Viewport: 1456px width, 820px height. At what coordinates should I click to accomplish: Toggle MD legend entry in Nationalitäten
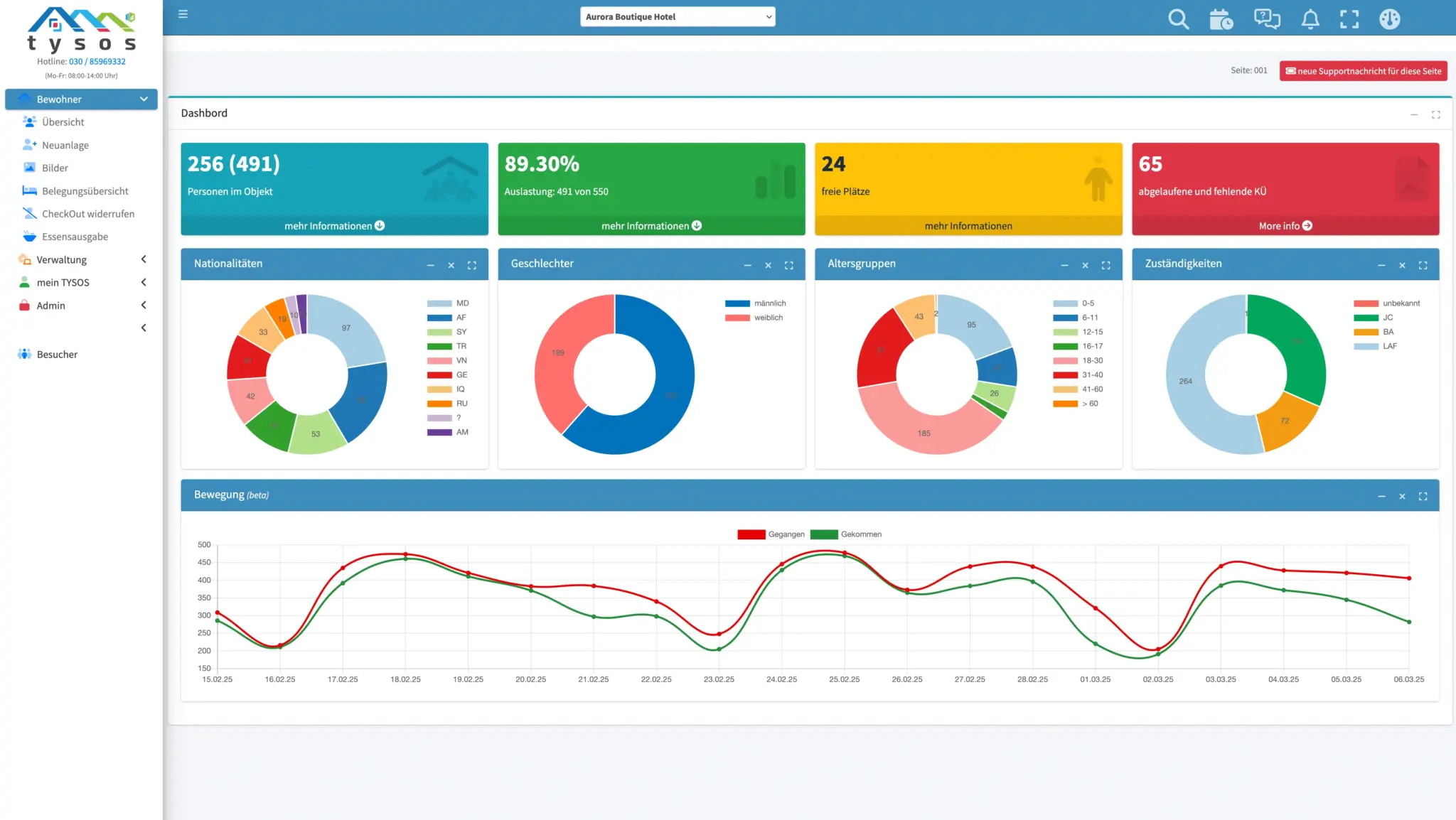coord(448,303)
